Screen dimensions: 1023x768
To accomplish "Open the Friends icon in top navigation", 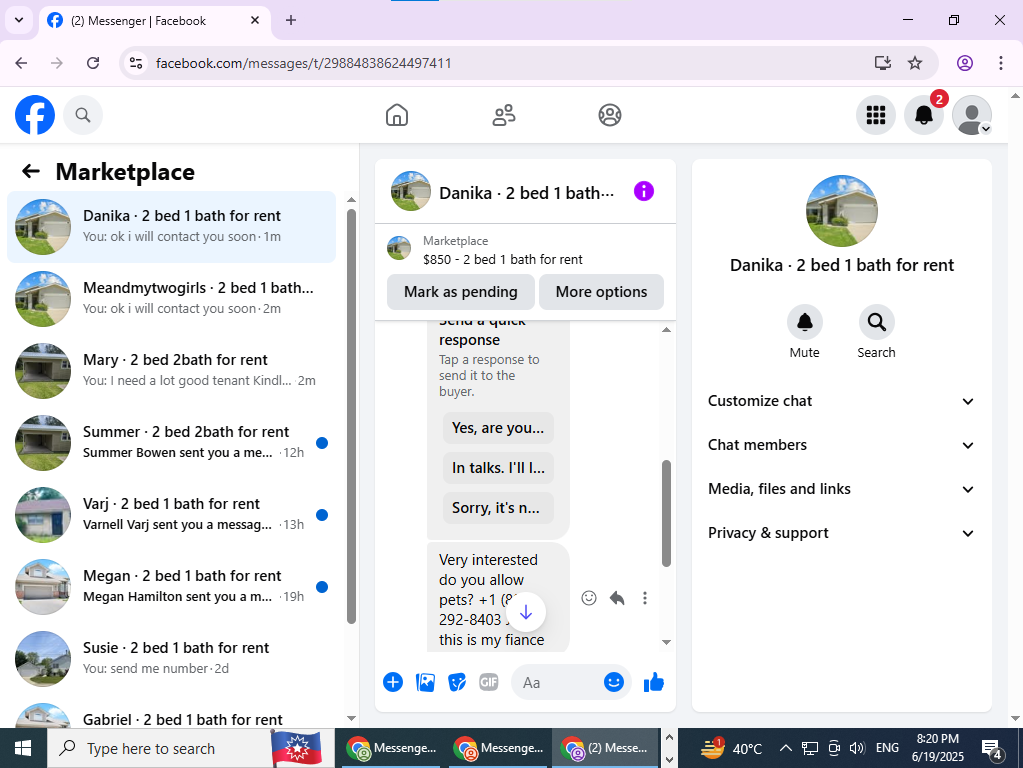I will tap(504, 115).
